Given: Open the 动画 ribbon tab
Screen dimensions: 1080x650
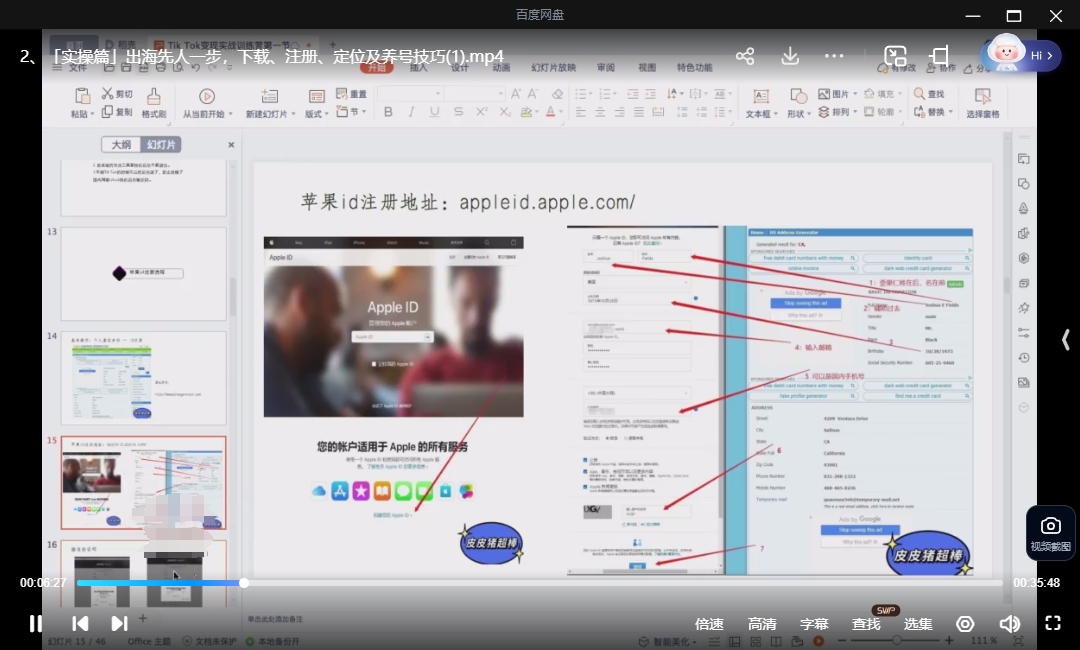Looking at the screenshot, I should (x=501, y=67).
